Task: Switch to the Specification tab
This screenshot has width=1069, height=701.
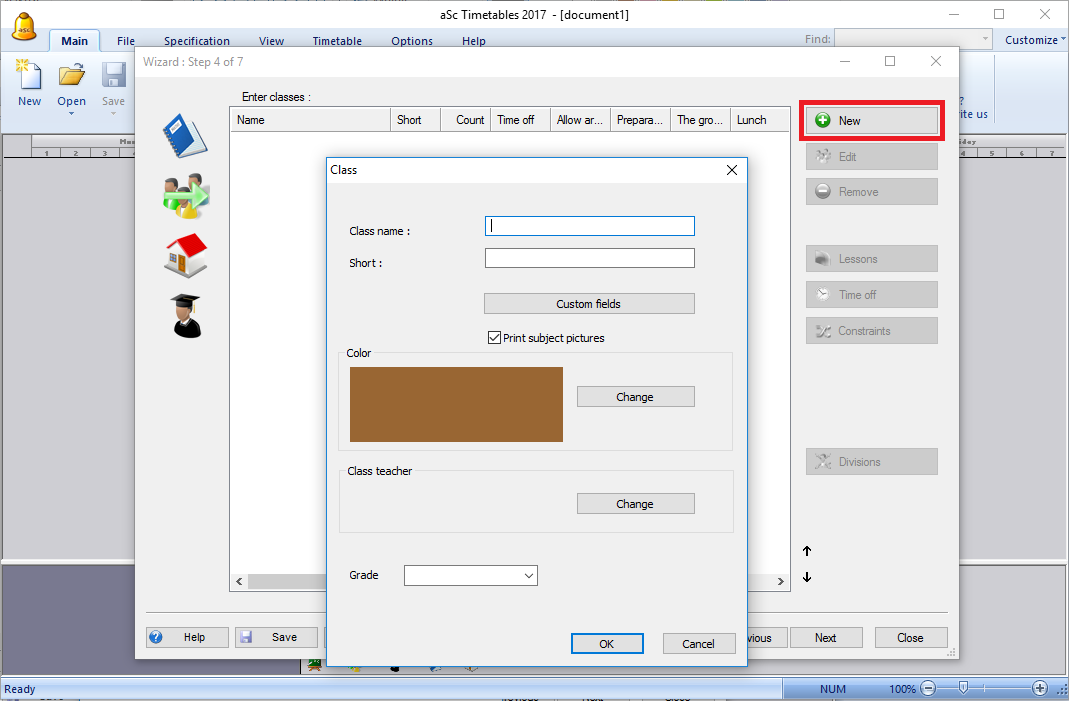Action: click(x=197, y=41)
